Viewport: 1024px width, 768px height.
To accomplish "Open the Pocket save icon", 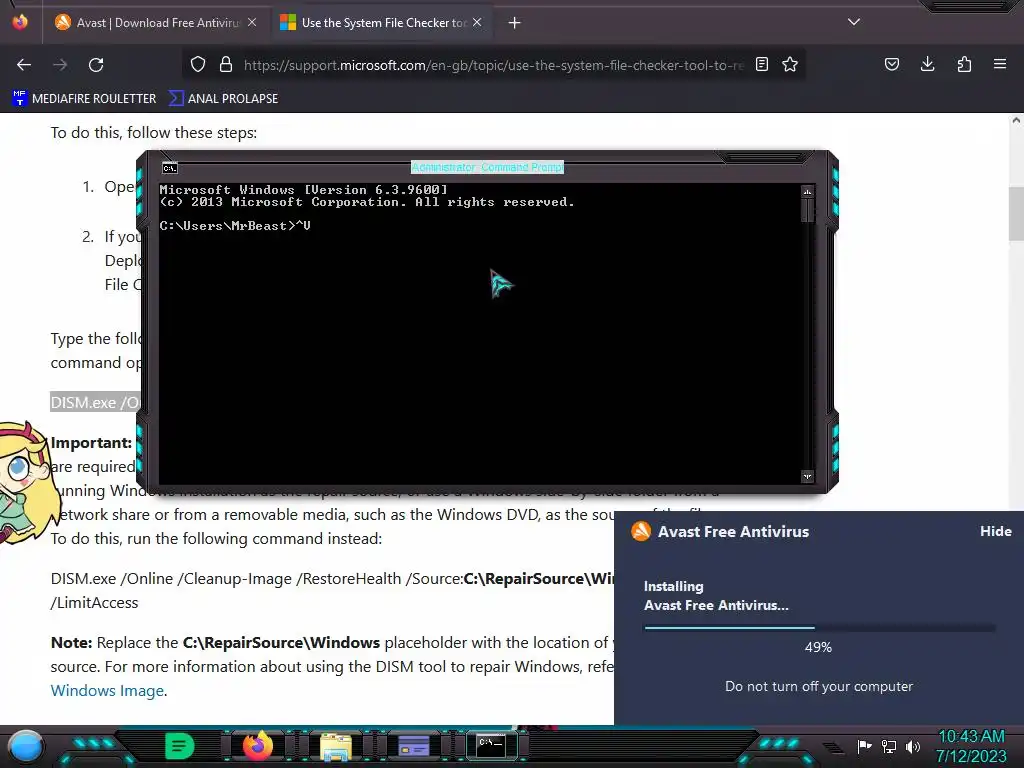I will point(891,64).
